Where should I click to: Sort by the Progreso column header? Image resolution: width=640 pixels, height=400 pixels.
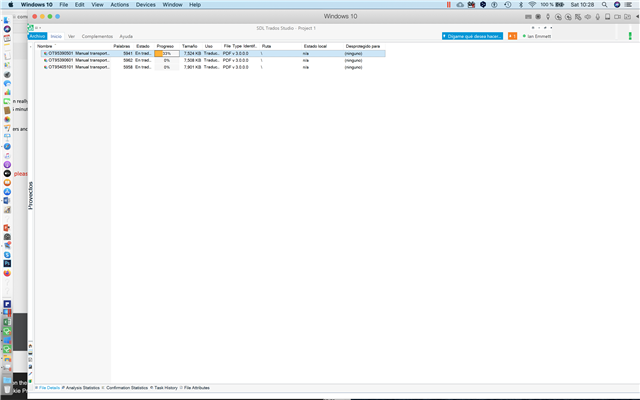pos(165,46)
